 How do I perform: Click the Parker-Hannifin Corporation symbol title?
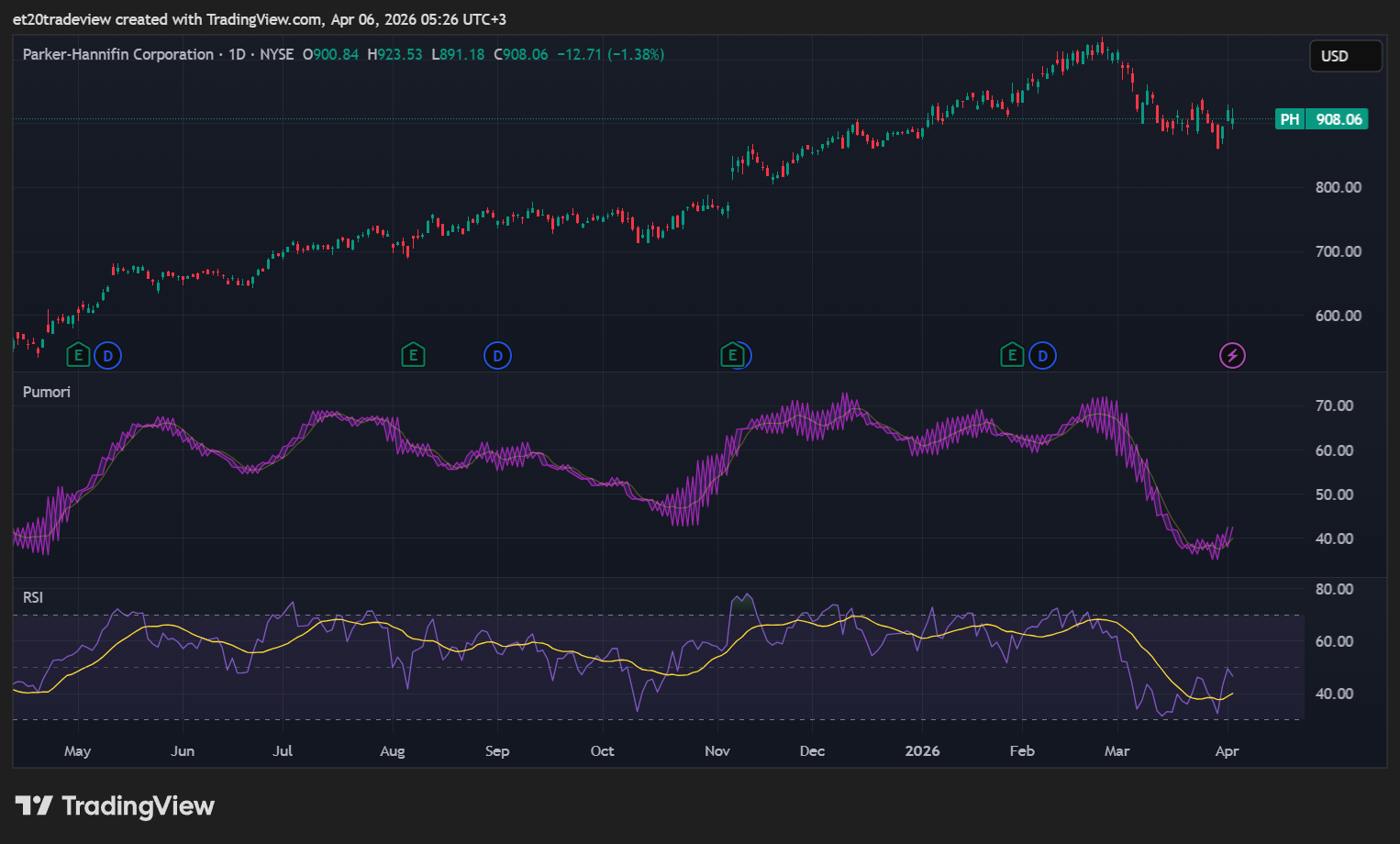118,54
